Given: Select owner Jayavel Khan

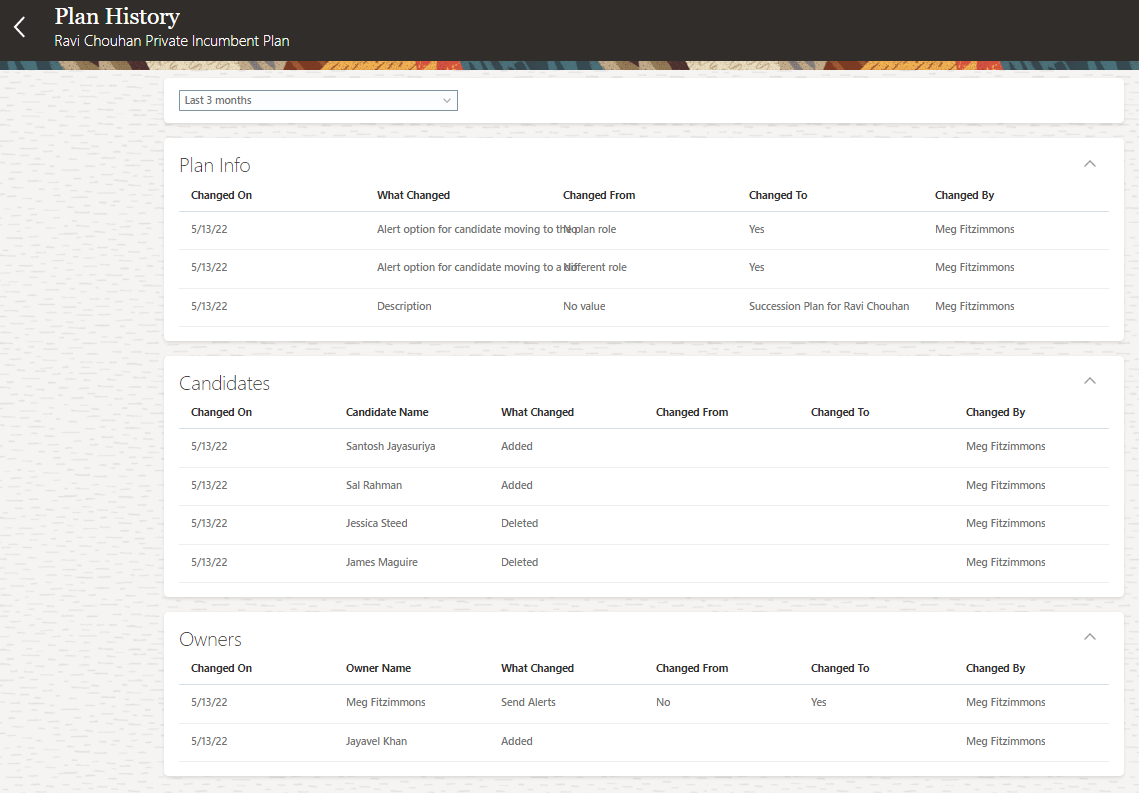Looking at the screenshot, I should [376, 741].
